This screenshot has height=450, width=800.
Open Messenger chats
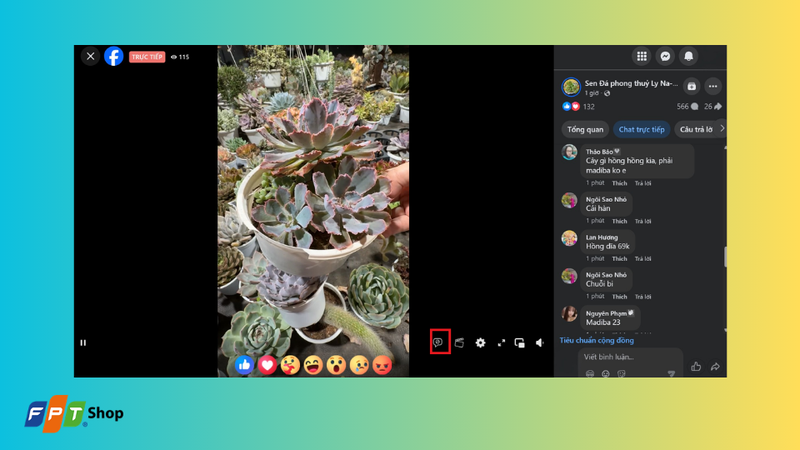point(665,56)
